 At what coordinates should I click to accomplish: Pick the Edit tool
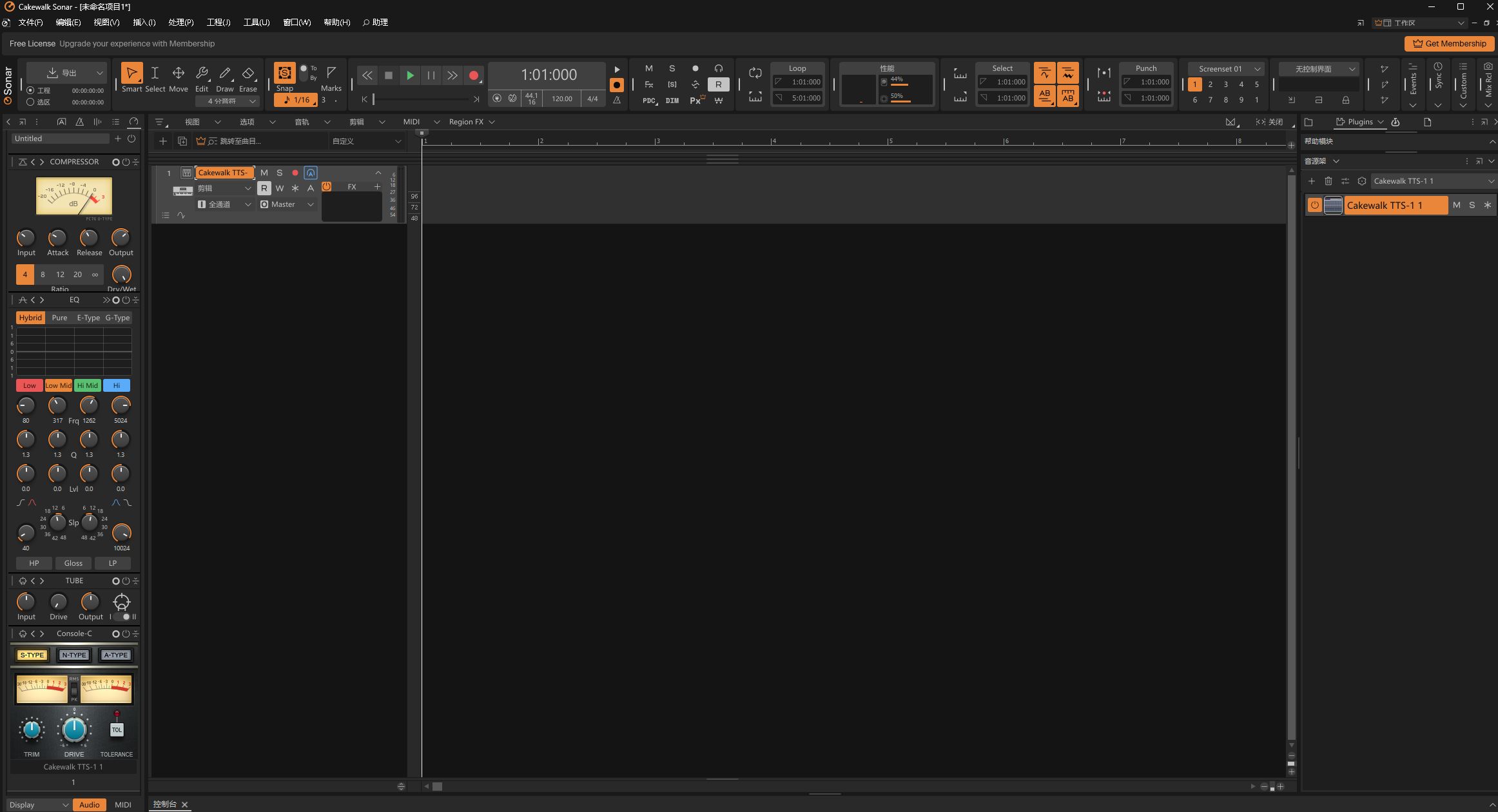click(x=202, y=73)
